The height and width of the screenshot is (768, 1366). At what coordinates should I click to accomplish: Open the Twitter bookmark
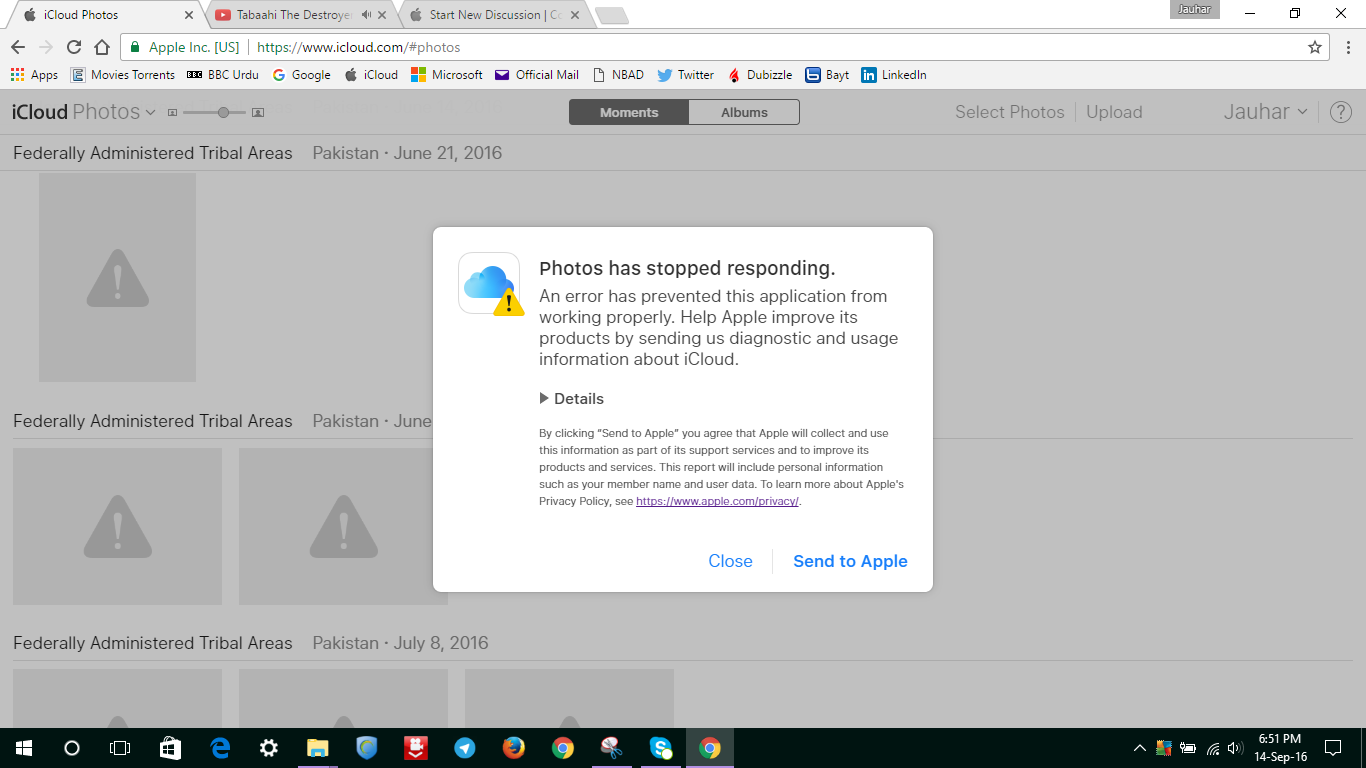click(x=685, y=75)
